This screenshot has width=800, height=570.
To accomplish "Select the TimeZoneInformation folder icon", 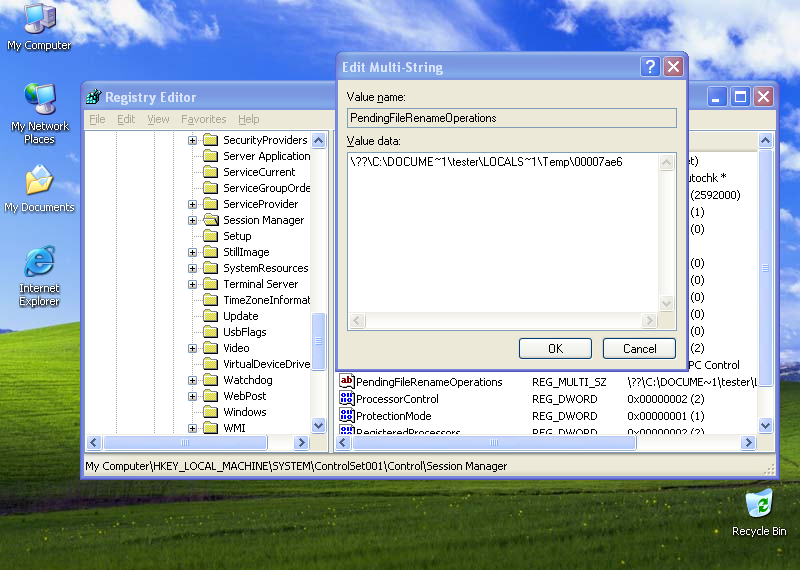I will tap(211, 300).
